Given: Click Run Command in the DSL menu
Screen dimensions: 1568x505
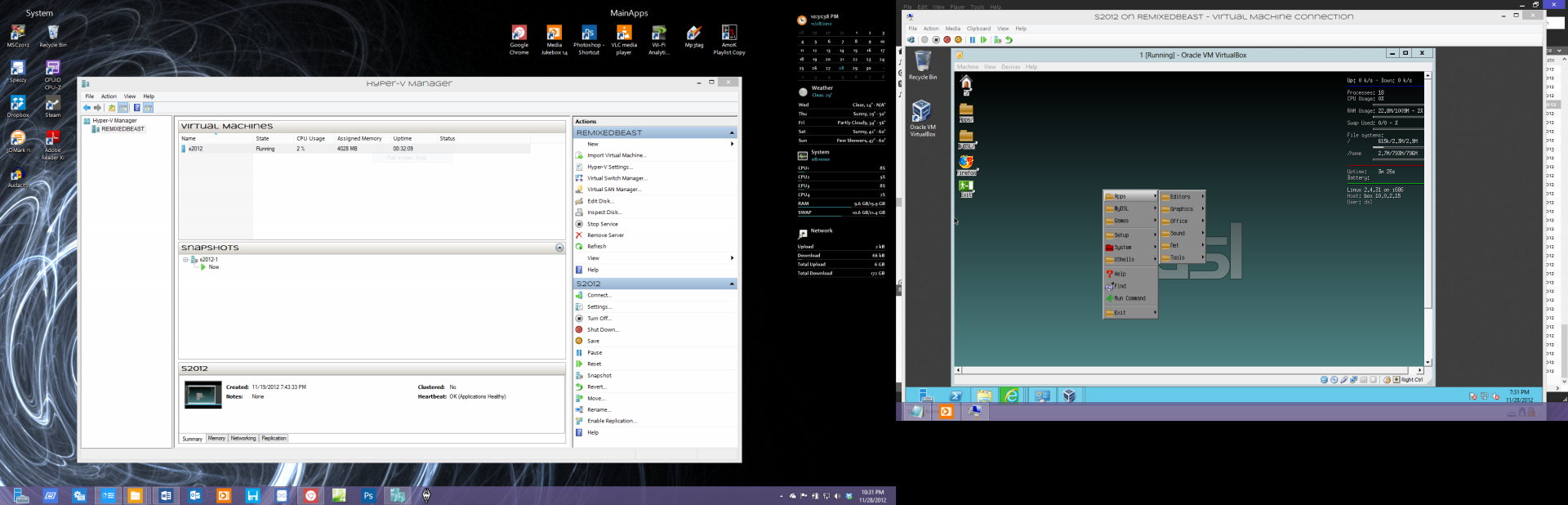Looking at the screenshot, I should click(1129, 299).
